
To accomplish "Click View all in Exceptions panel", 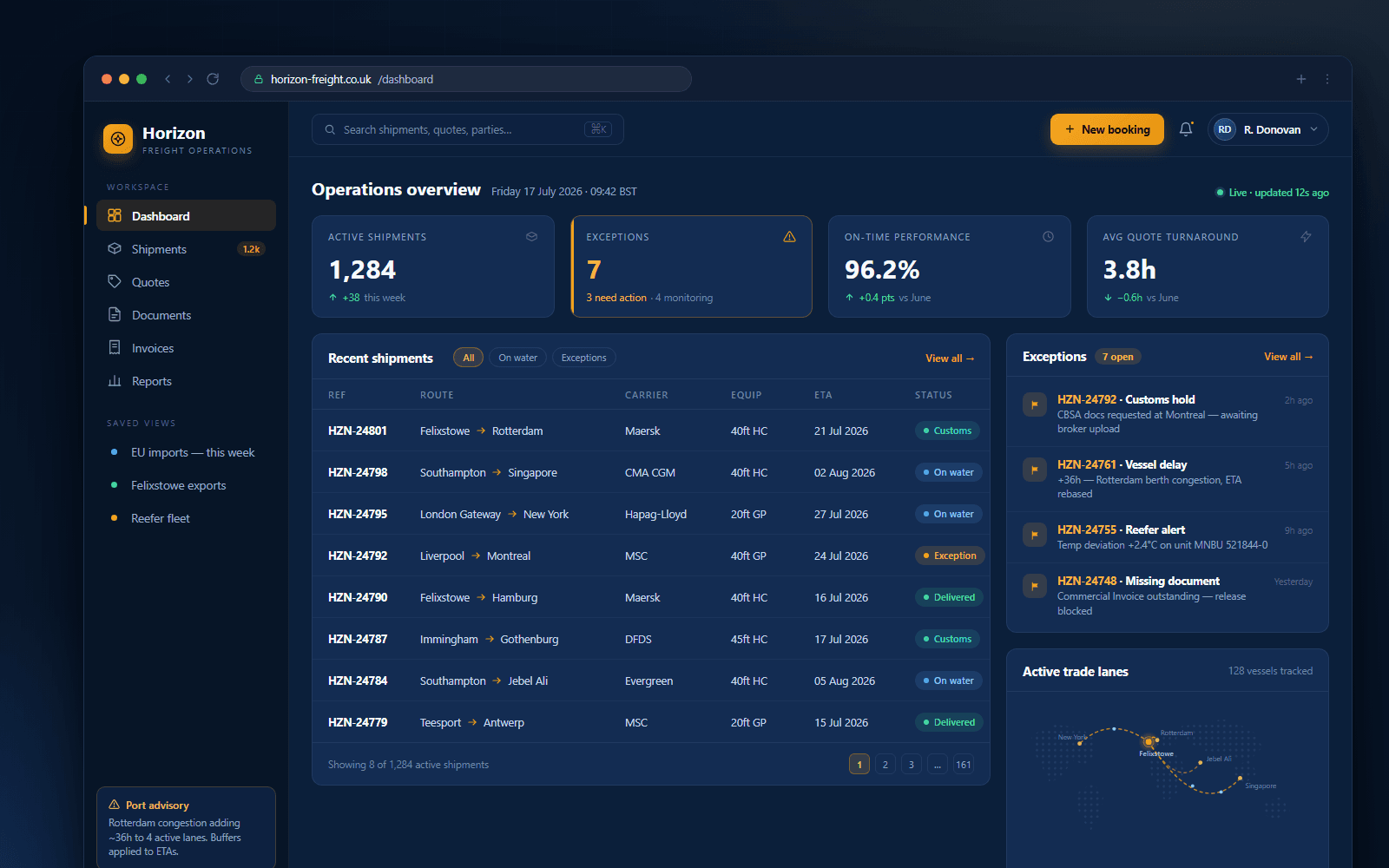I will [x=1288, y=357].
